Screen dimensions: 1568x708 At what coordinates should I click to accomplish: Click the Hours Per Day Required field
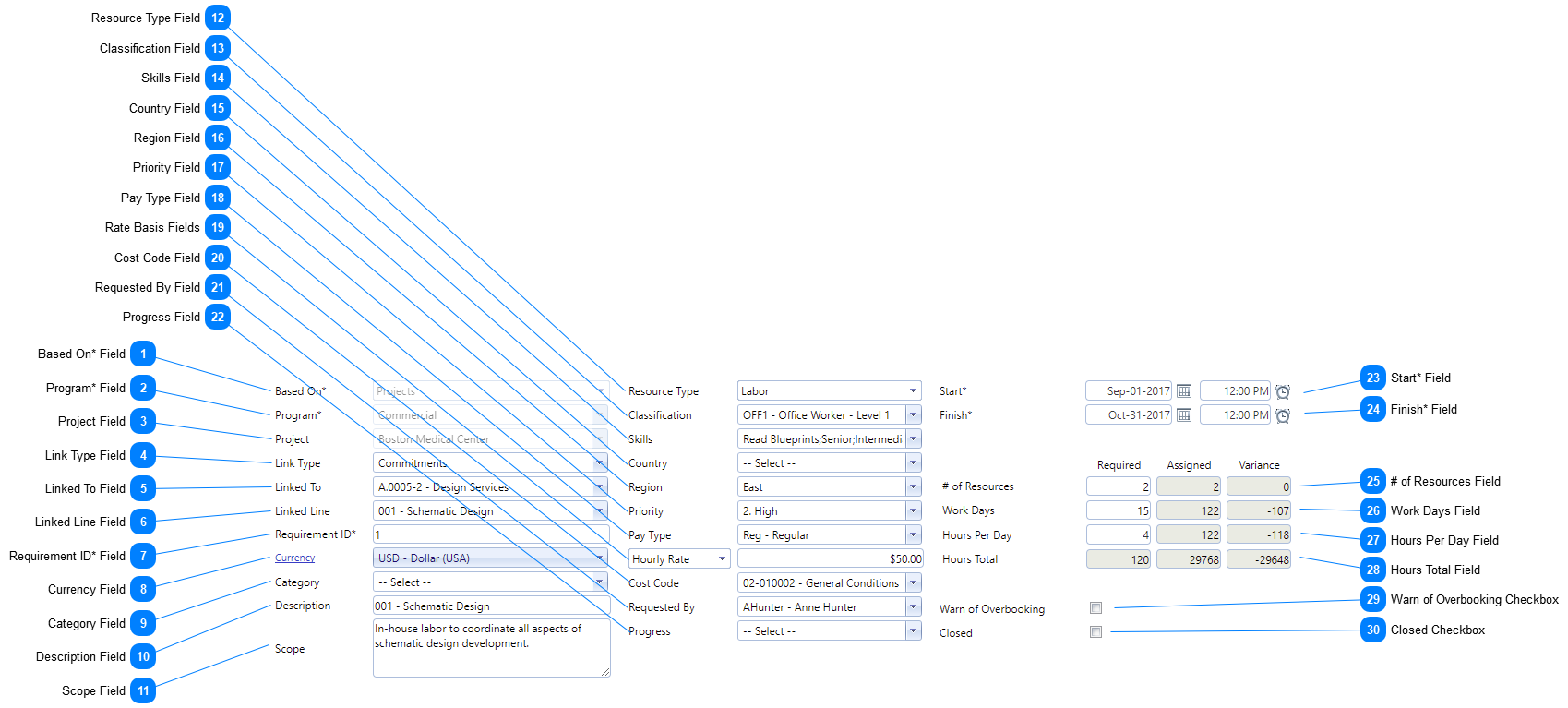pos(1119,534)
